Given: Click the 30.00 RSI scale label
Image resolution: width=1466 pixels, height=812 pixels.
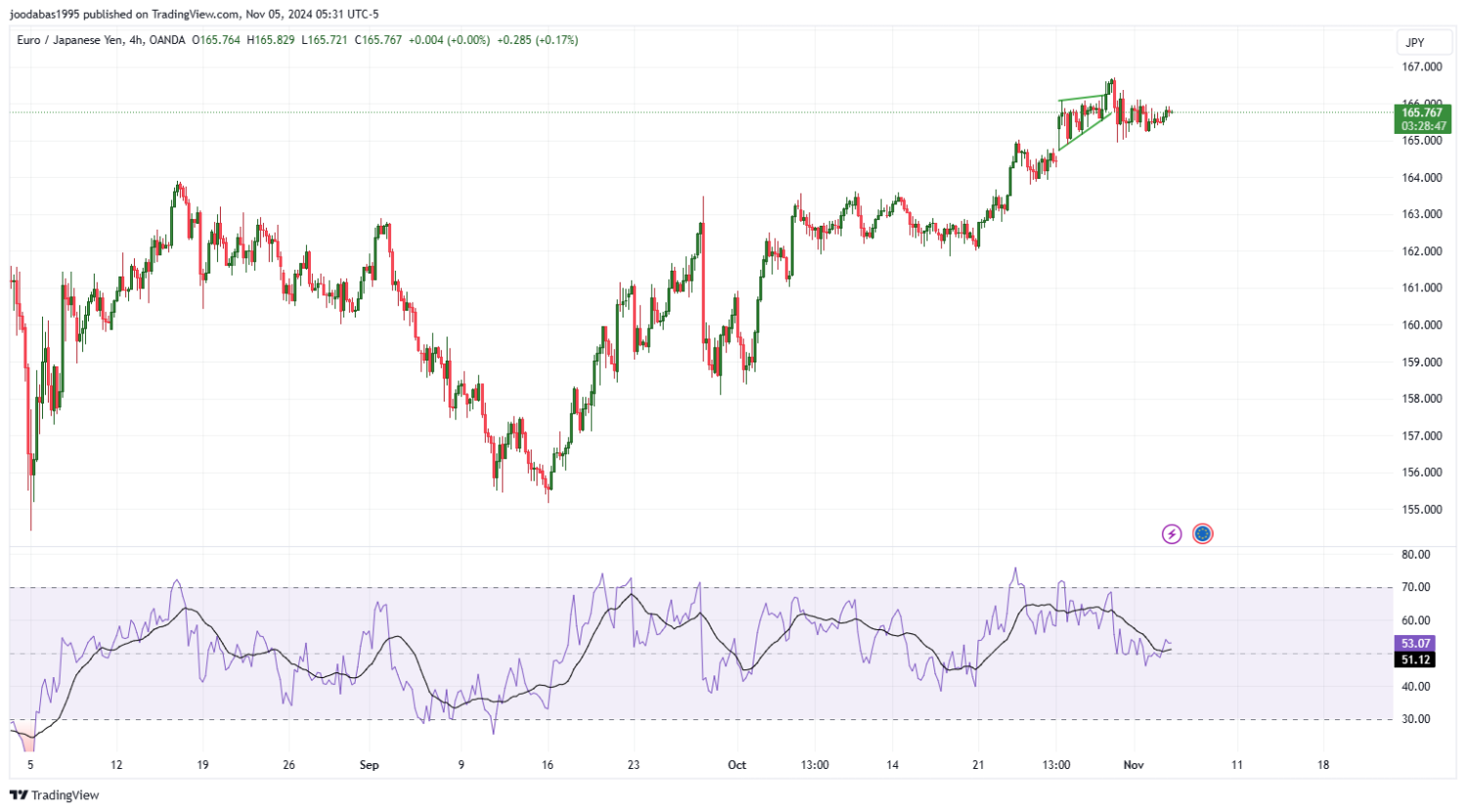Looking at the screenshot, I should 1416,719.
